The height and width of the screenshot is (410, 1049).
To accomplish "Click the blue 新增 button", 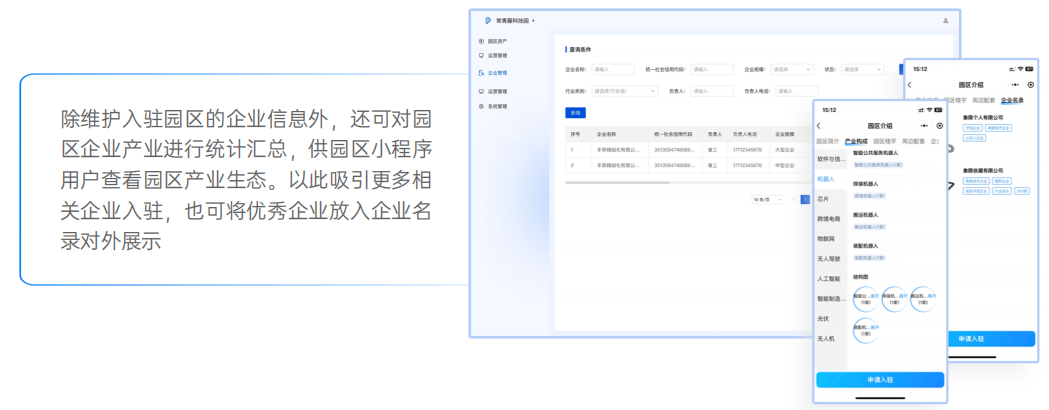I will pyautogui.click(x=575, y=113).
